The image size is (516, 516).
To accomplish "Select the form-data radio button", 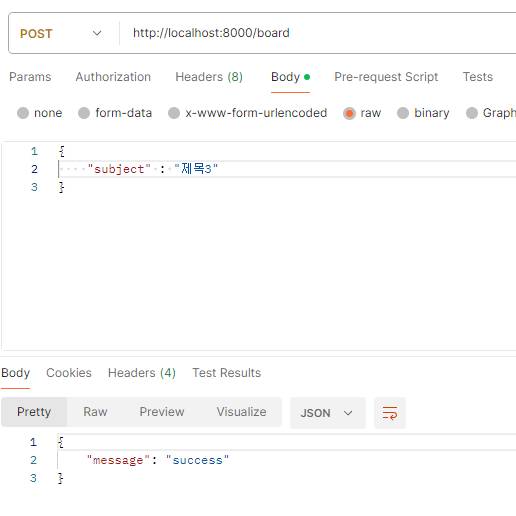I will pyautogui.click(x=84, y=113).
